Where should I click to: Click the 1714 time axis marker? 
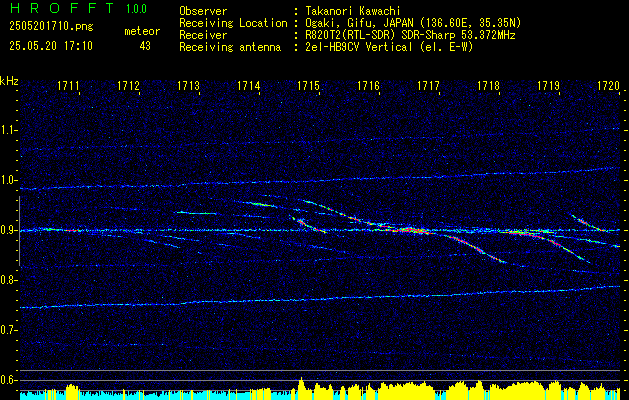(x=249, y=85)
